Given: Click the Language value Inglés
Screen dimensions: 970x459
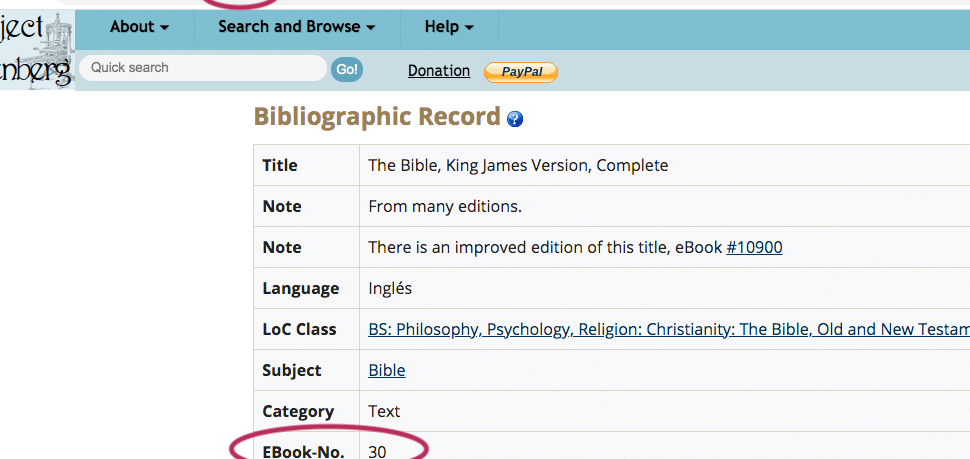Looking at the screenshot, I should click(x=390, y=288).
